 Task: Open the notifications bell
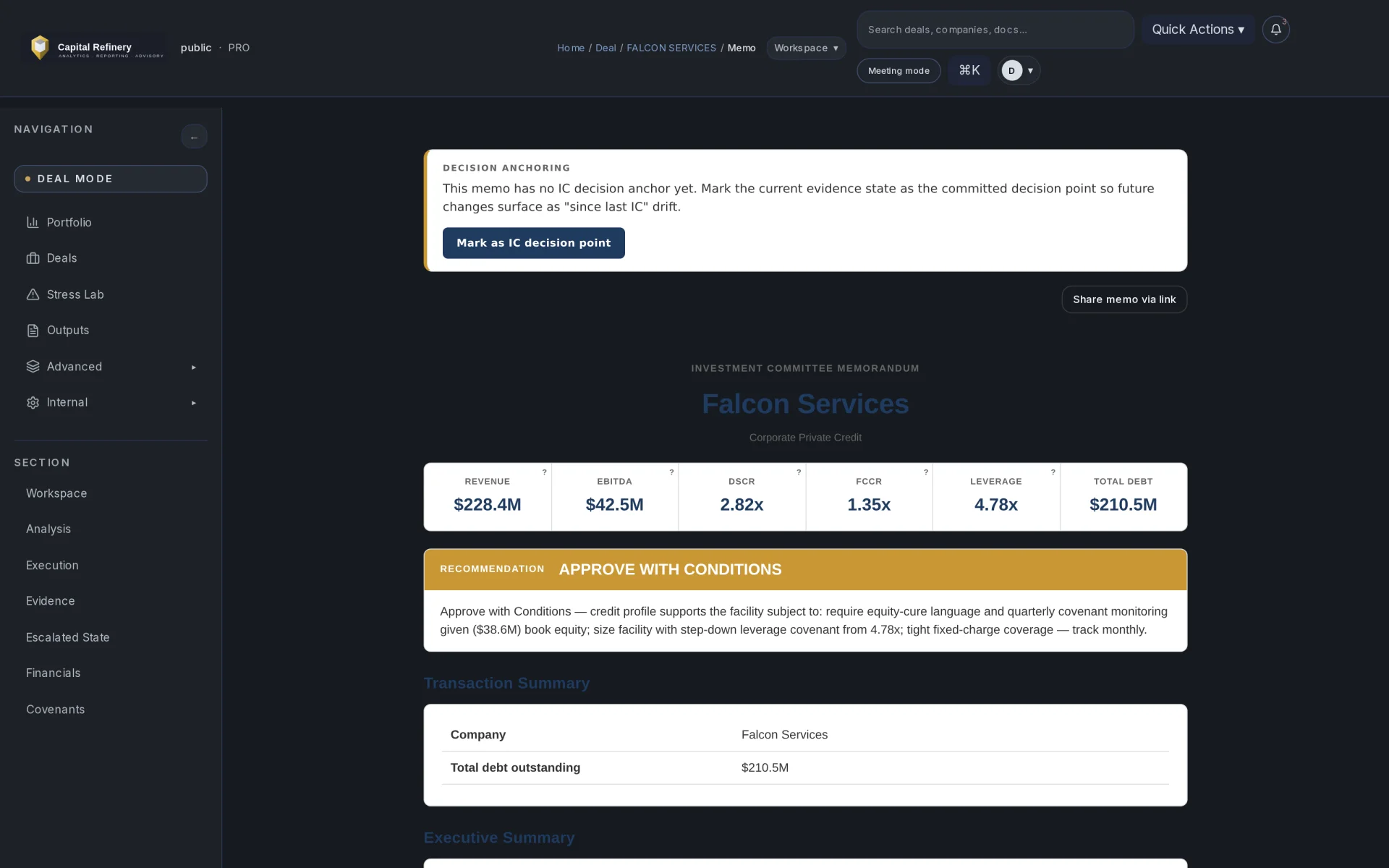(x=1275, y=30)
